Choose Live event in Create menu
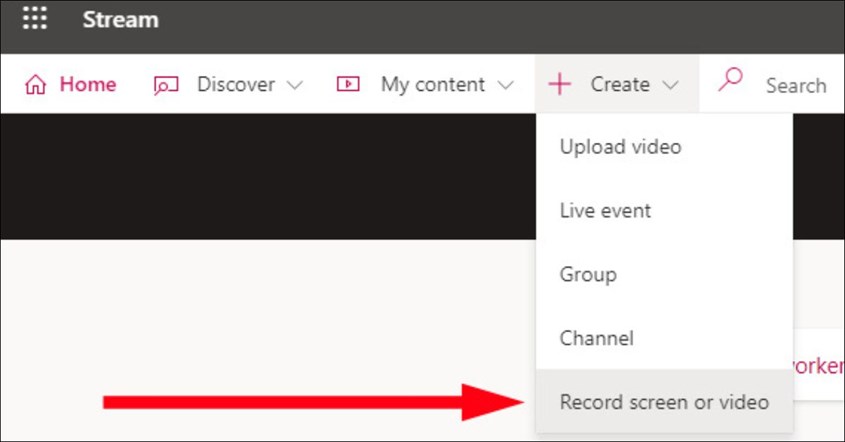Image resolution: width=845 pixels, height=442 pixels. (664, 210)
